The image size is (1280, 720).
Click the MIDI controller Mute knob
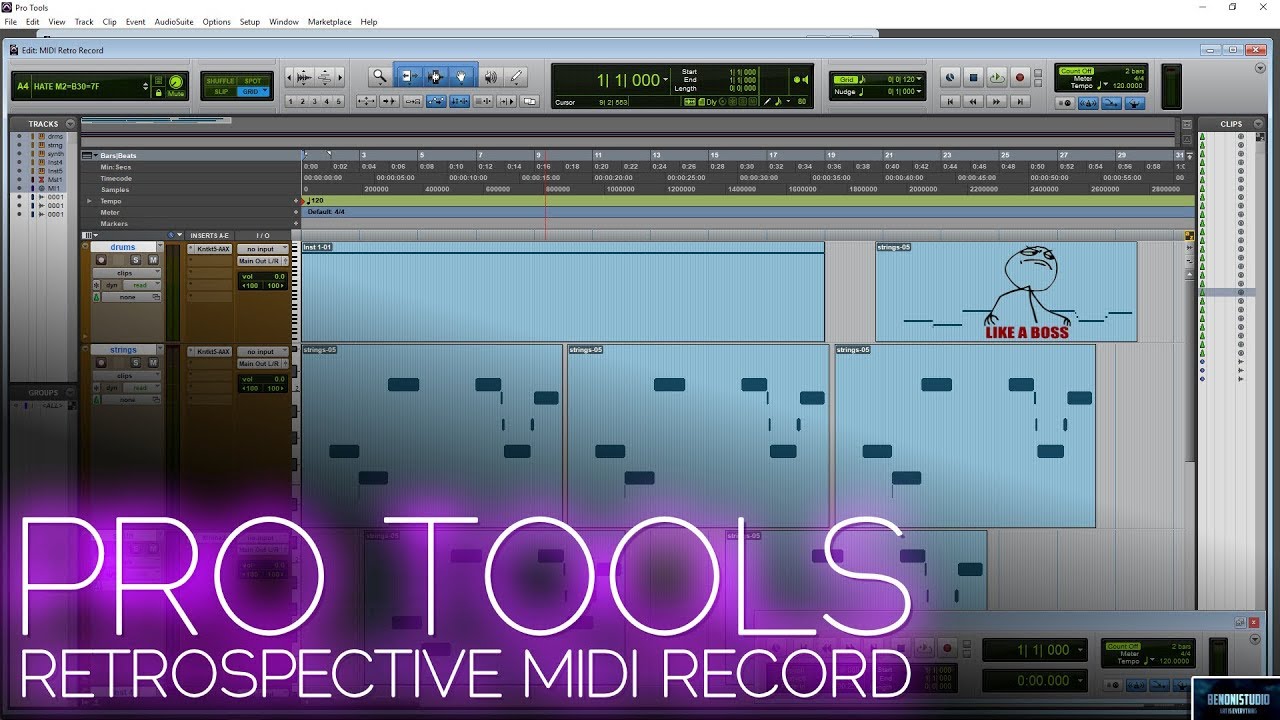(176, 82)
